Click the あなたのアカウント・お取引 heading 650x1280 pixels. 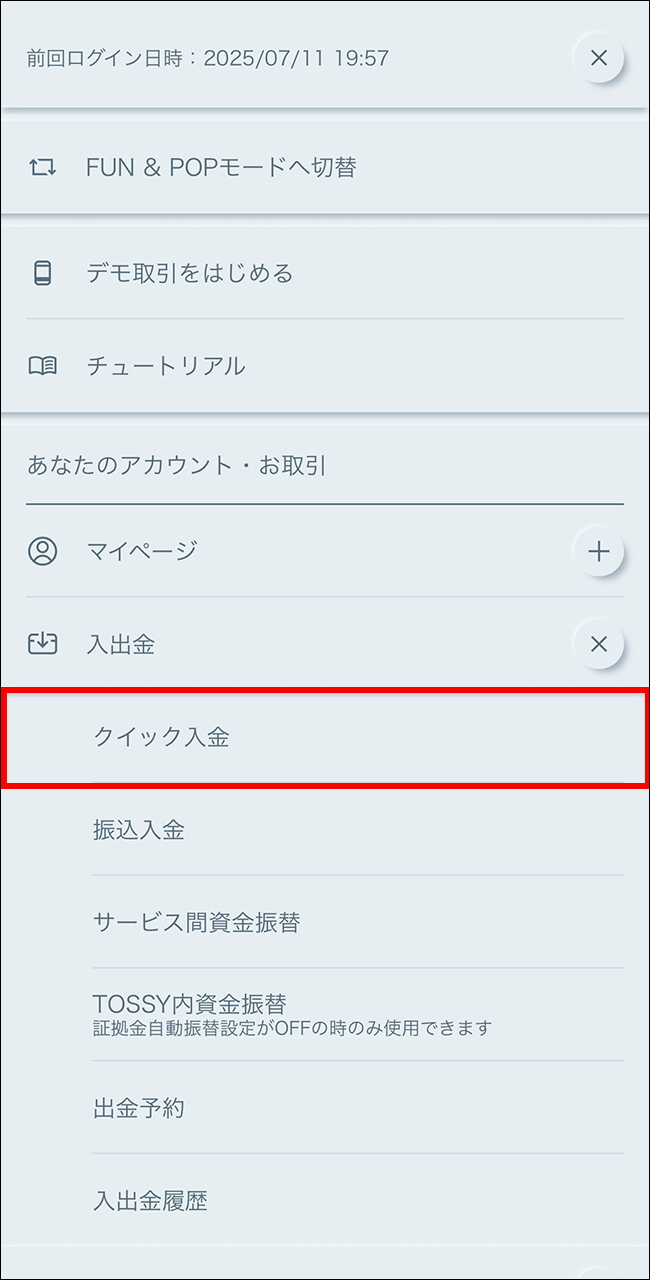point(177,465)
